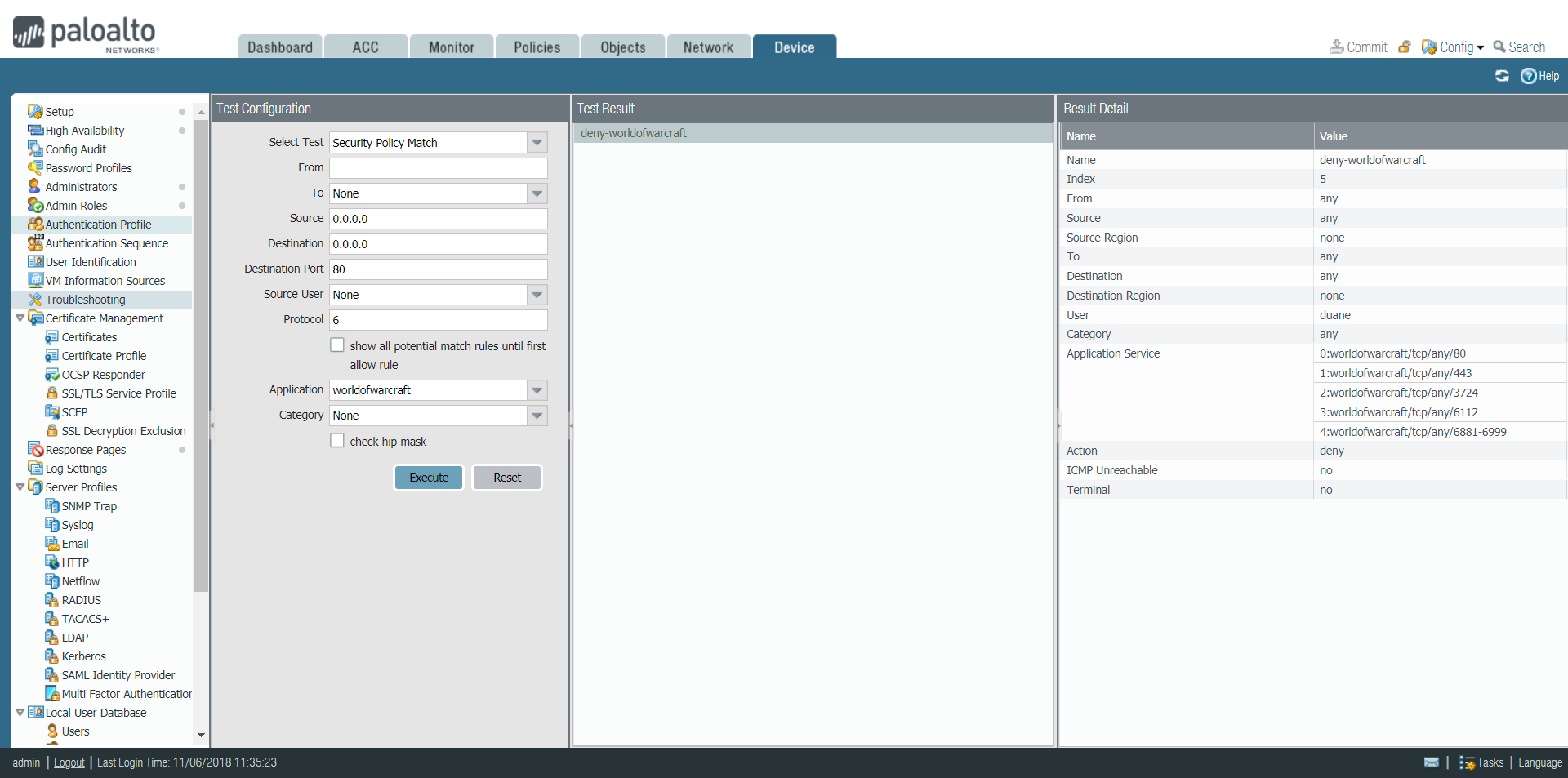The height and width of the screenshot is (778, 1568).
Task: Open the To zone dropdown
Action: pyautogui.click(x=537, y=193)
